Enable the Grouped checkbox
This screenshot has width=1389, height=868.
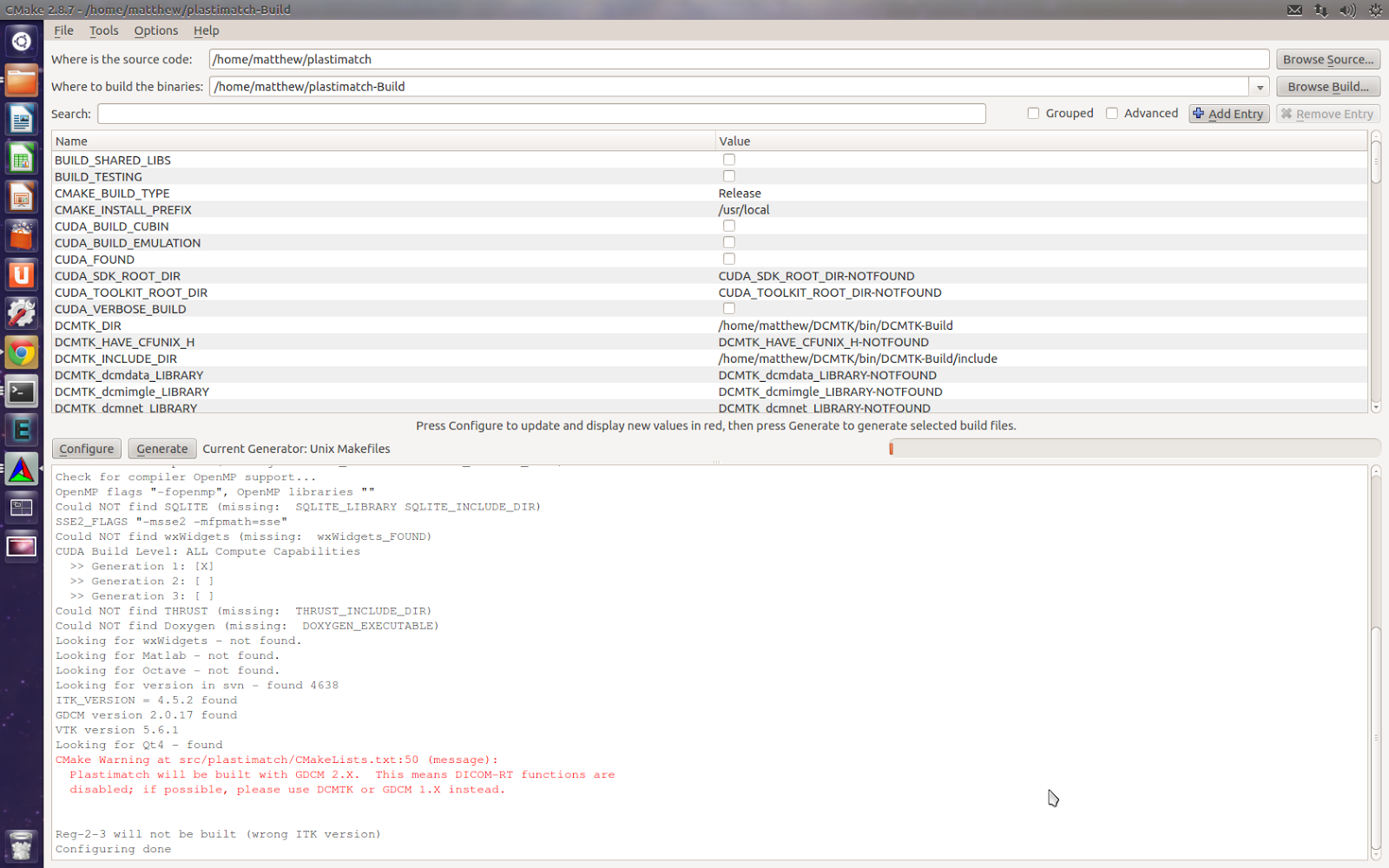pos(1033,114)
